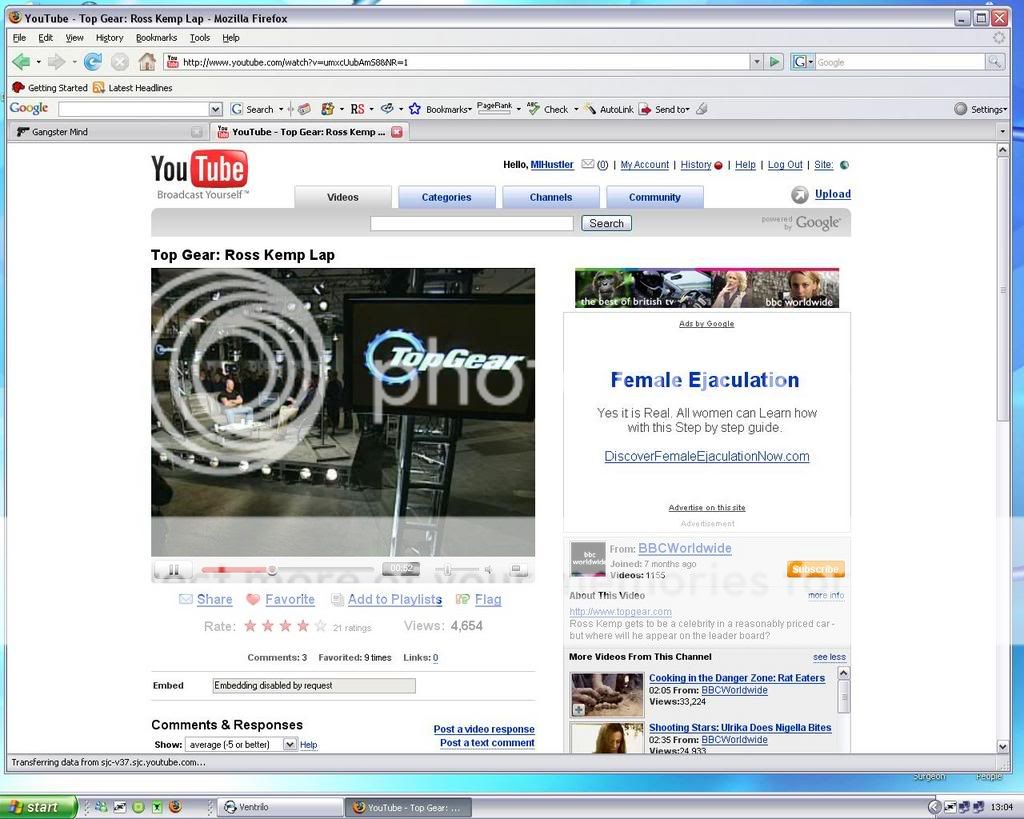Image resolution: width=1024 pixels, height=819 pixels.
Task: Mute the video with the speaker icon
Action: pyautogui.click(x=488, y=570)
